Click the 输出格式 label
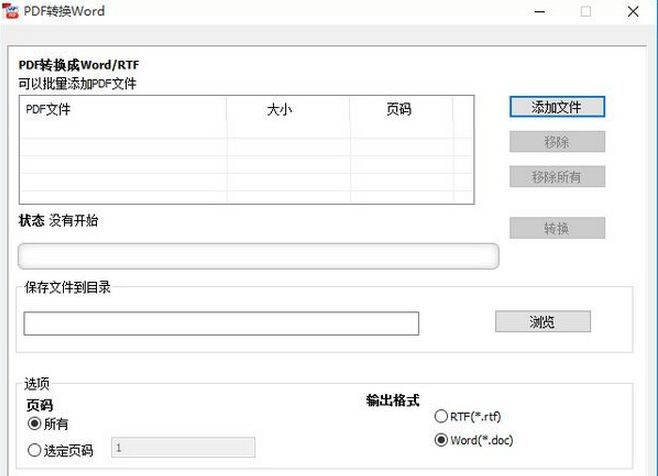658x476 pixels. pyautogui.click(x=392, y=400)
